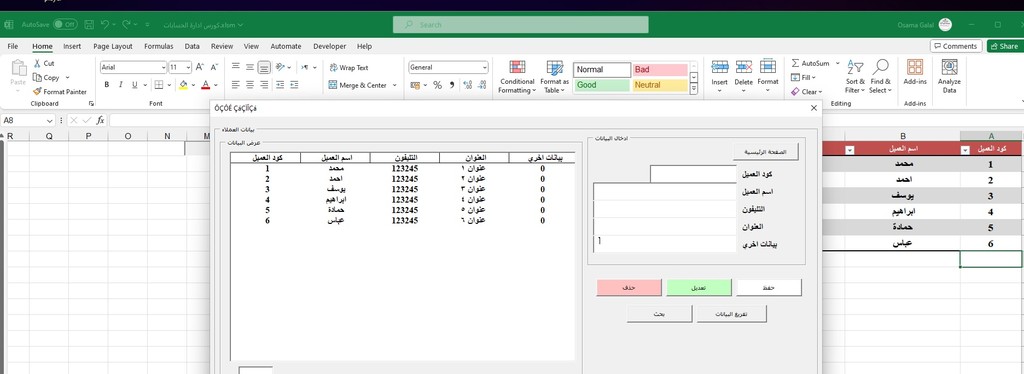Click the بحث search button

(x=659, y=314)
